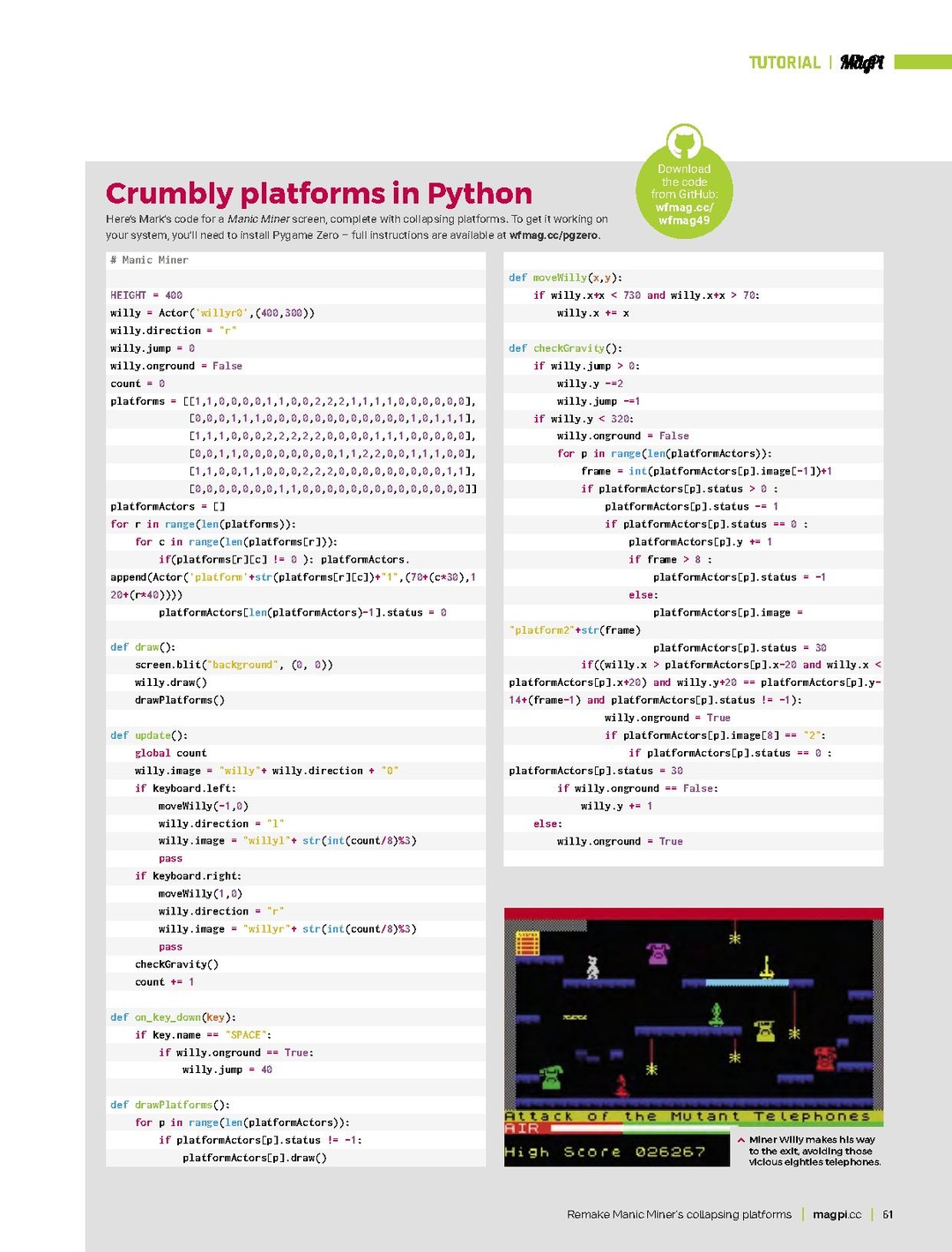Click the '# Manic Miner' comment line

click(x=149, y=260)
